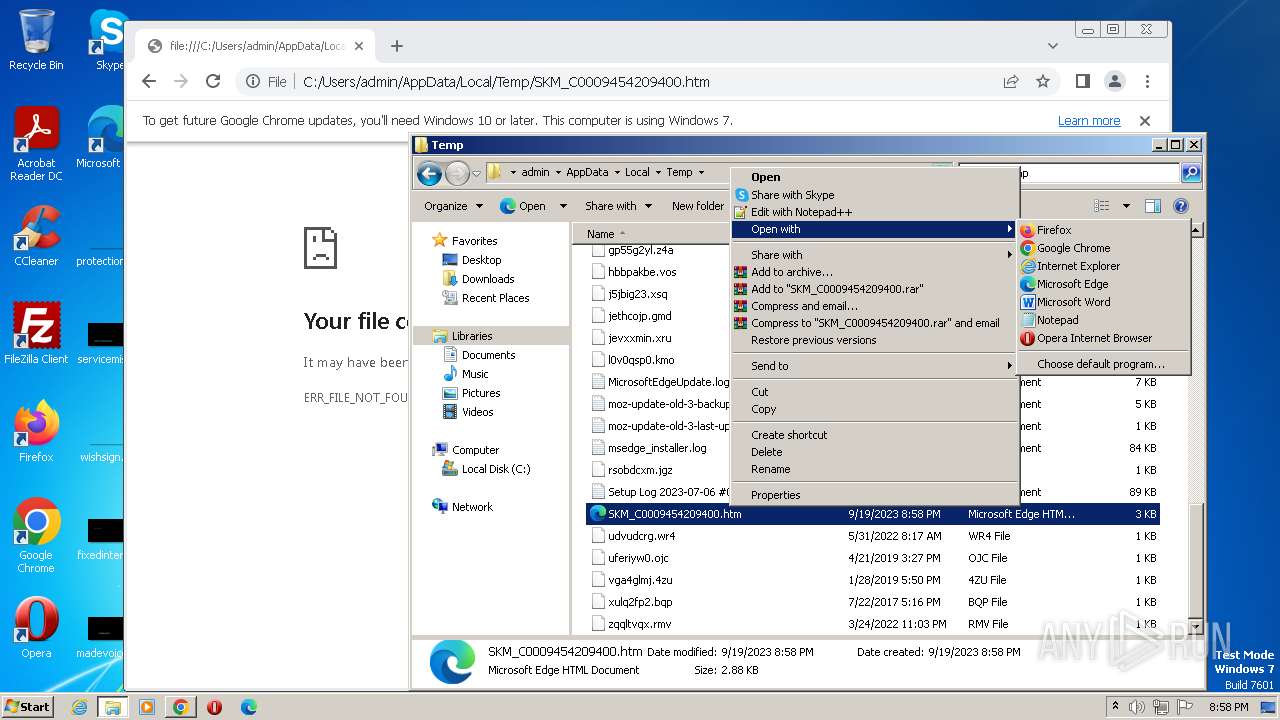
Task: Expand the Libraries node
Action: [471, 336]
